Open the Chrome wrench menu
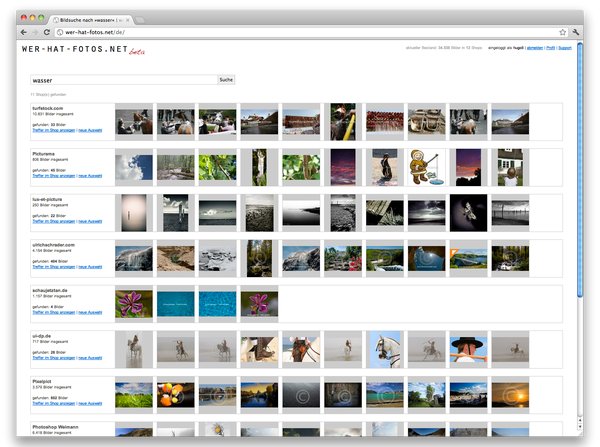Viewport: 600px width, 447px height. click(575, 32)
